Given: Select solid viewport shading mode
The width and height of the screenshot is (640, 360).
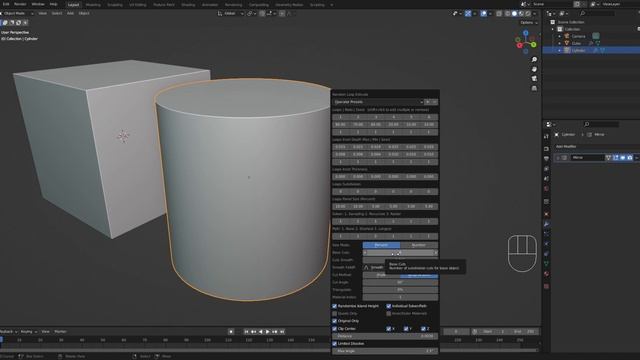Looking at the screenshot, I should 514,13.
